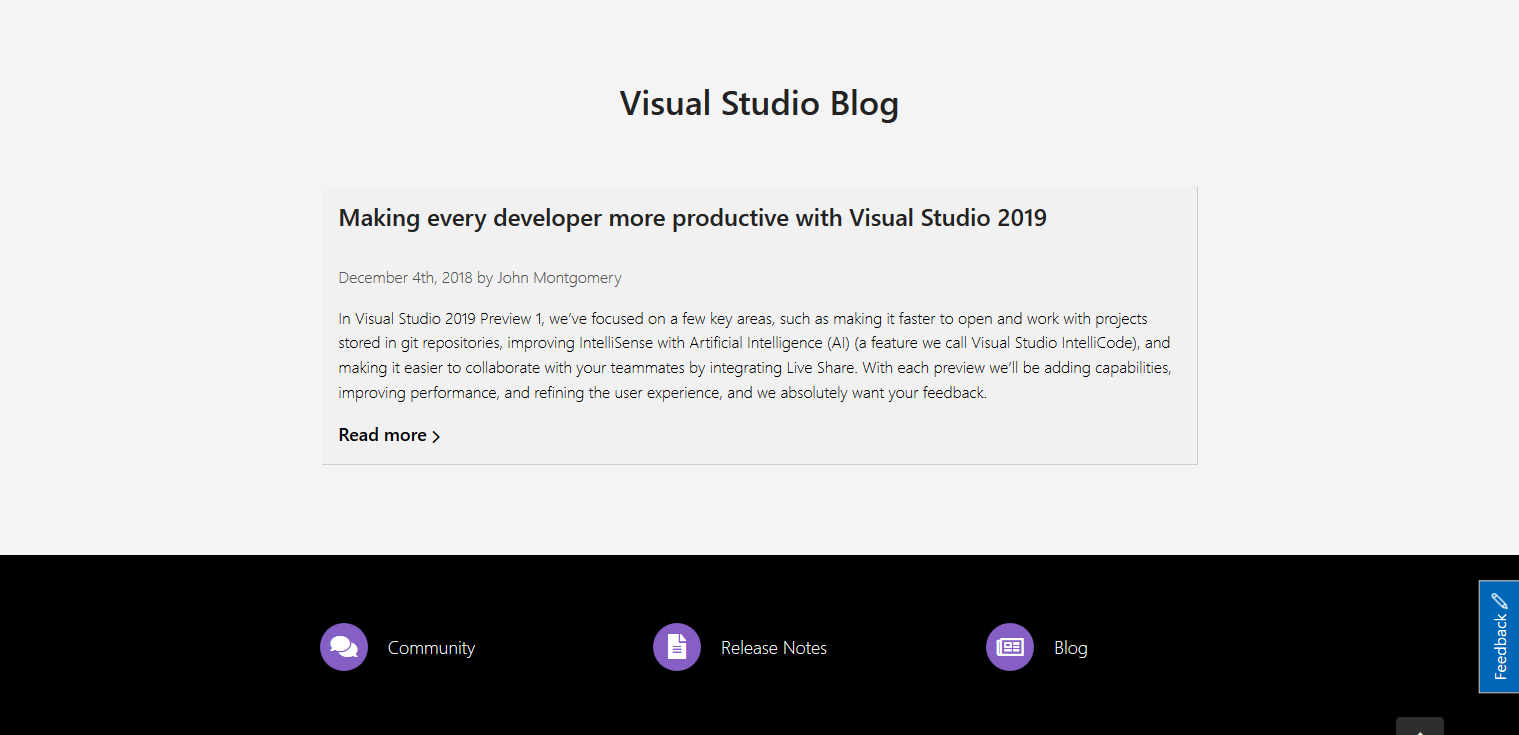Viewport: 1519px width, 735px height.
Task: Open the article Making every developer more productive
Action: pyautogui.click(x=691, y=217)
